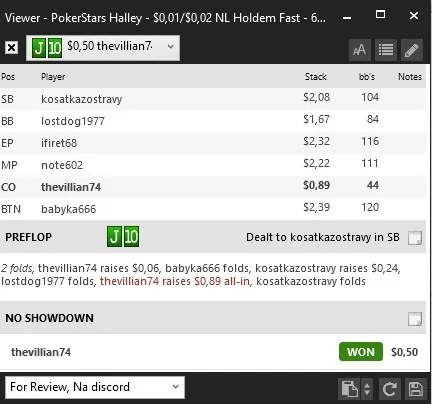
Task: Click the $0,89 stack value
Action: (316, 185)
